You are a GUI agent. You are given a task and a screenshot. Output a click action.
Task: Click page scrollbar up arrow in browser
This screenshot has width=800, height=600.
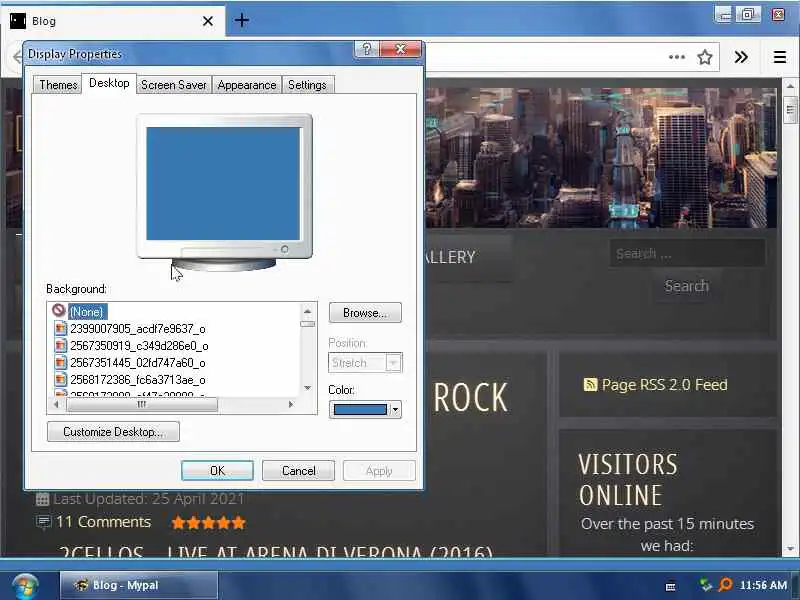click(x=790, y=86)
